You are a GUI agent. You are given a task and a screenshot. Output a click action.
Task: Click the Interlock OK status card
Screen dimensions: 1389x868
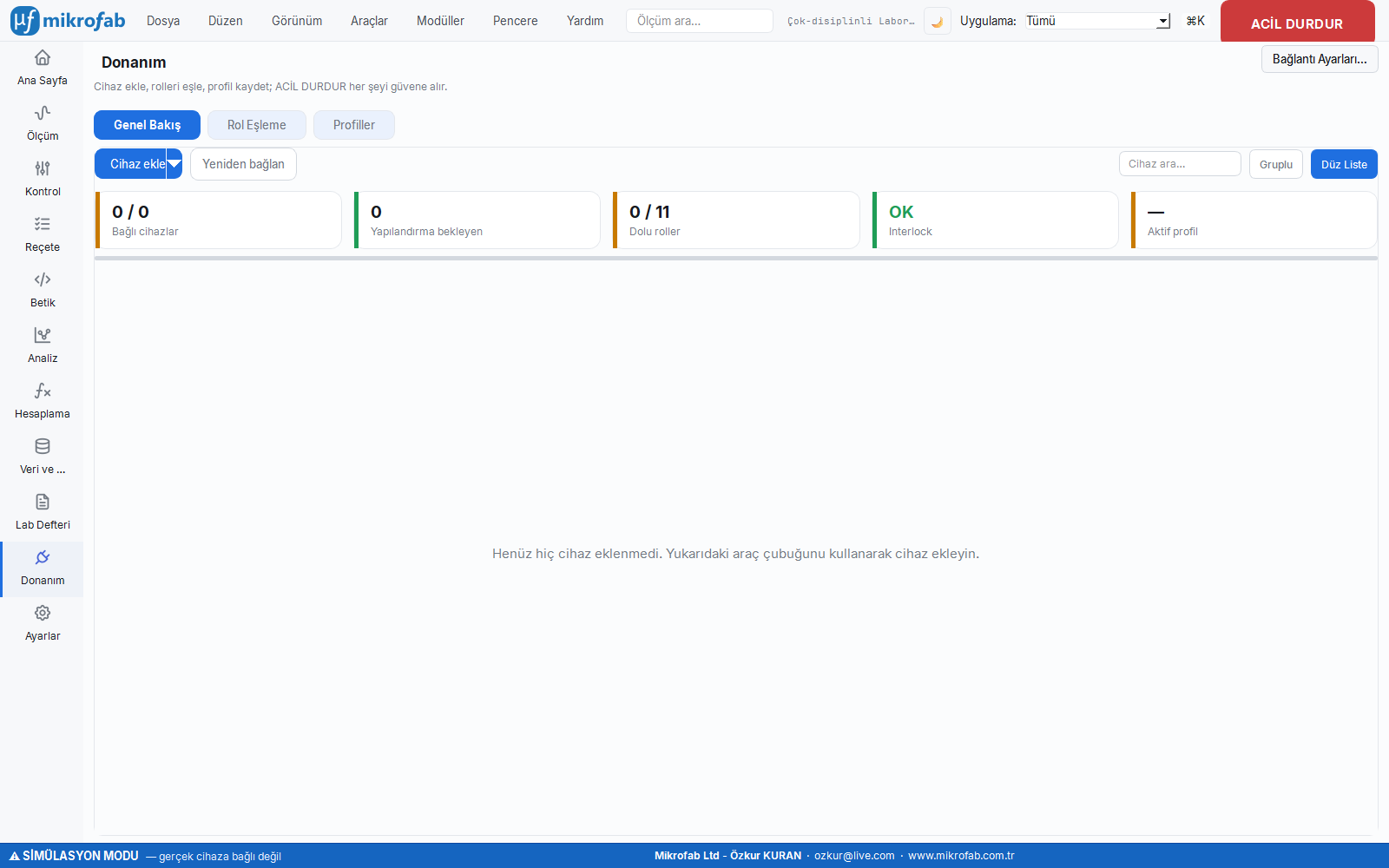(995, 220)
